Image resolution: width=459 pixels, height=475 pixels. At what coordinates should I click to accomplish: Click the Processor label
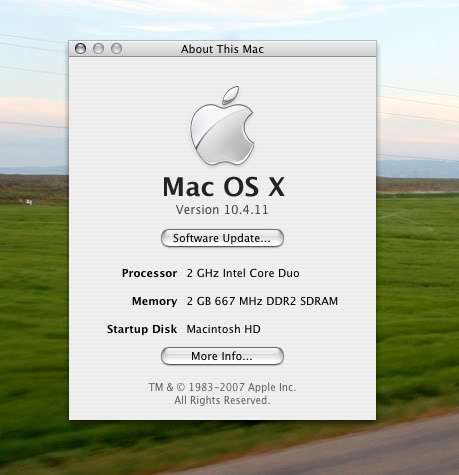[149, 273]
